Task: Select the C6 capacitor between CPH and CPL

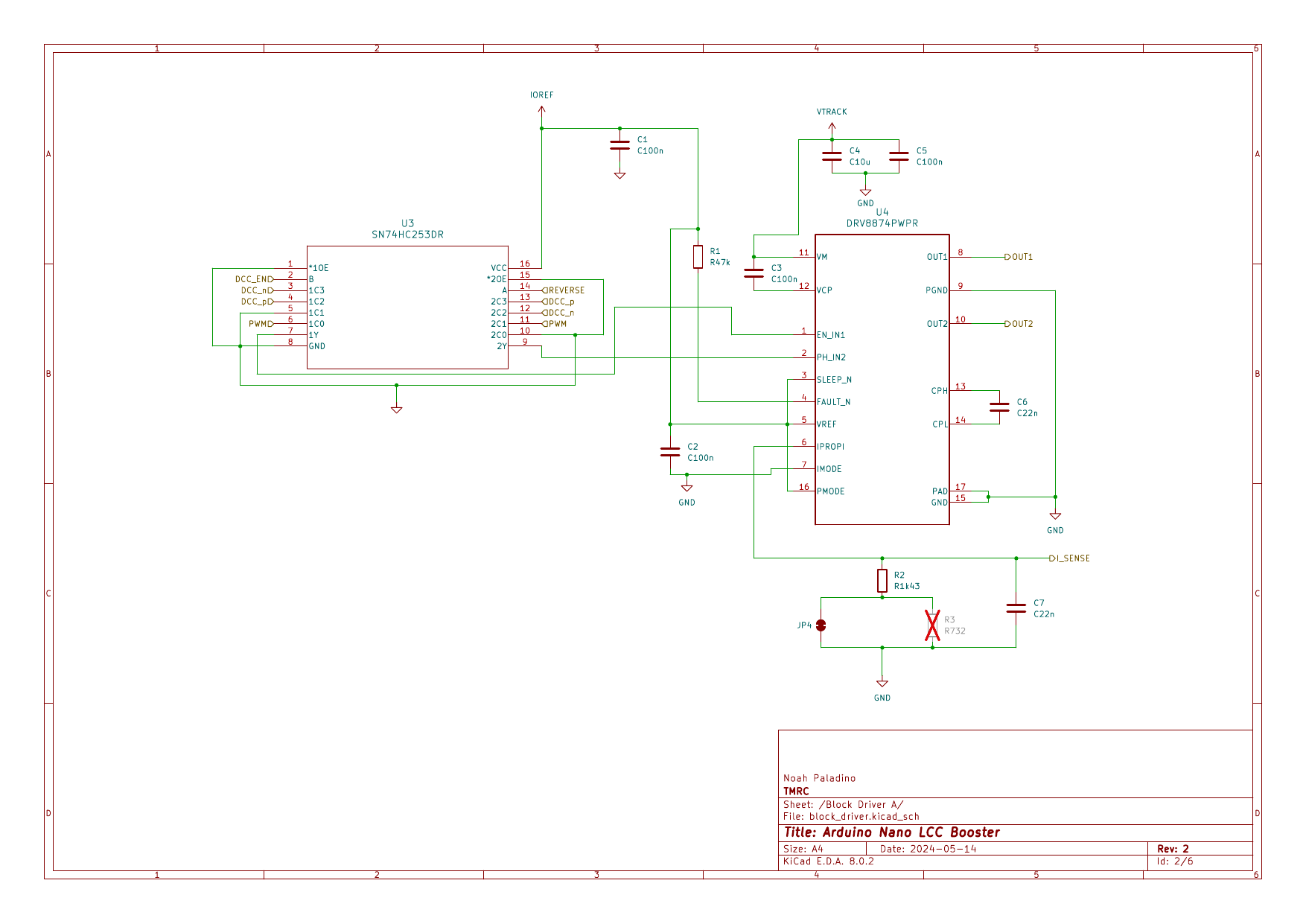Action: tap(999, 407)
